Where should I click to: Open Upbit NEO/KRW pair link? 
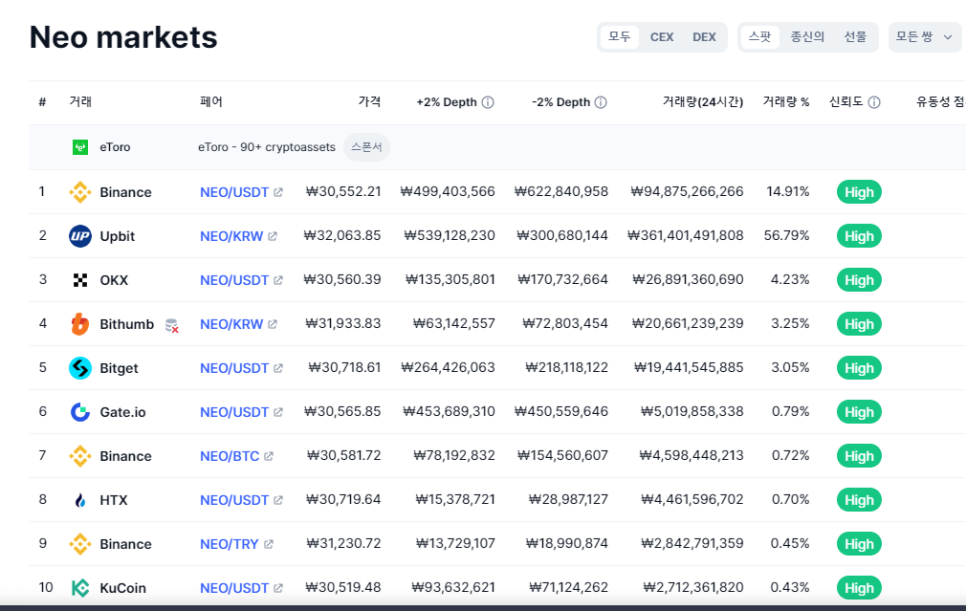tap(232, 236)
